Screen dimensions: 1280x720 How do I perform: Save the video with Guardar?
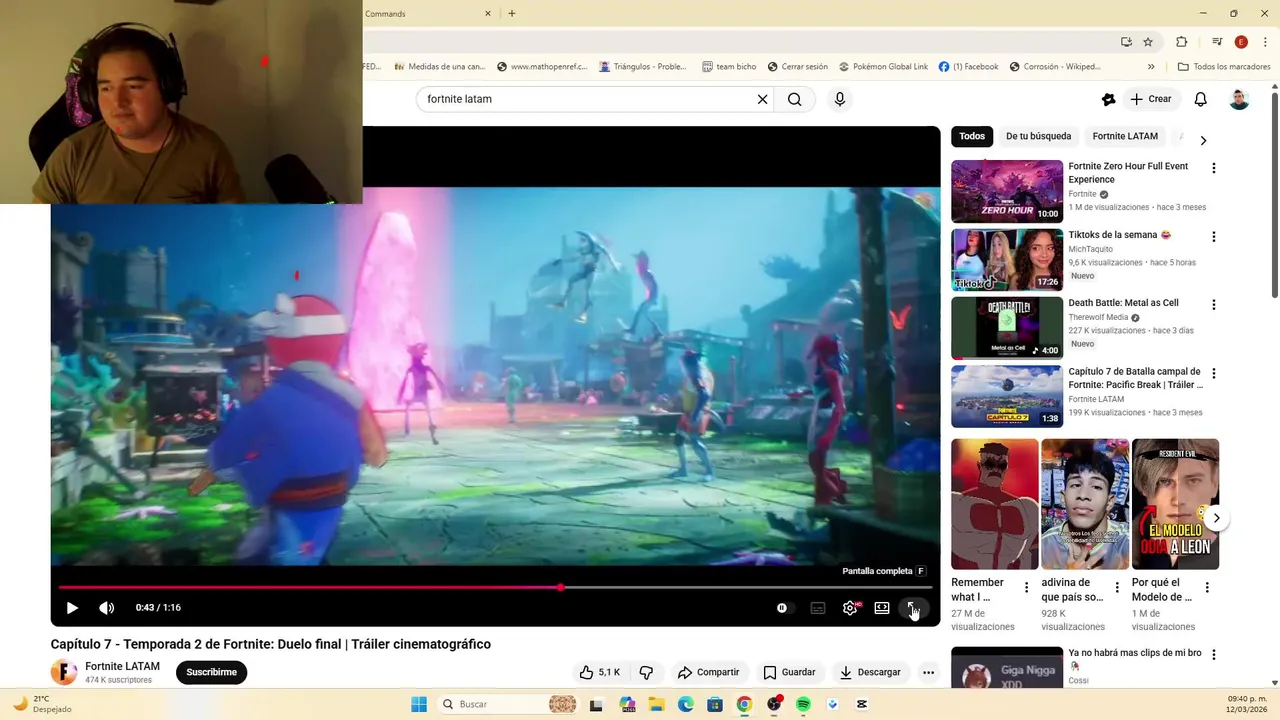point(789,672)
